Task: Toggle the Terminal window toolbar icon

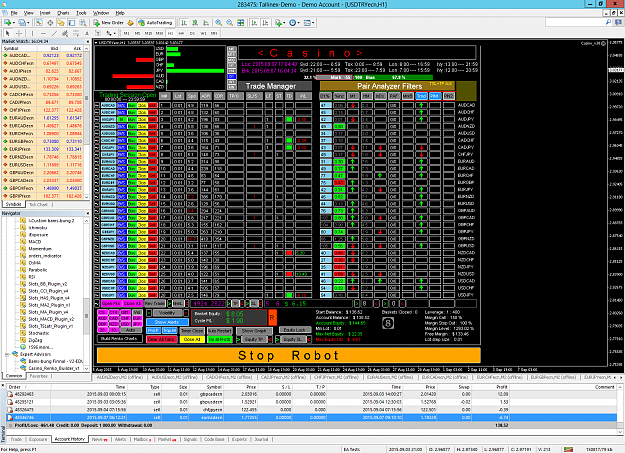Action: pyautogui.click(x=72, y=23)
